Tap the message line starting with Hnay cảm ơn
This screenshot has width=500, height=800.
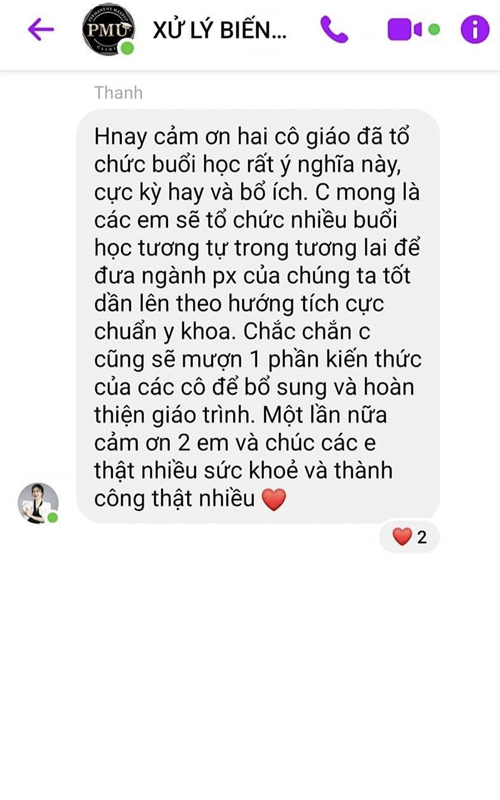pyautogui.click(x=252, y=137)
